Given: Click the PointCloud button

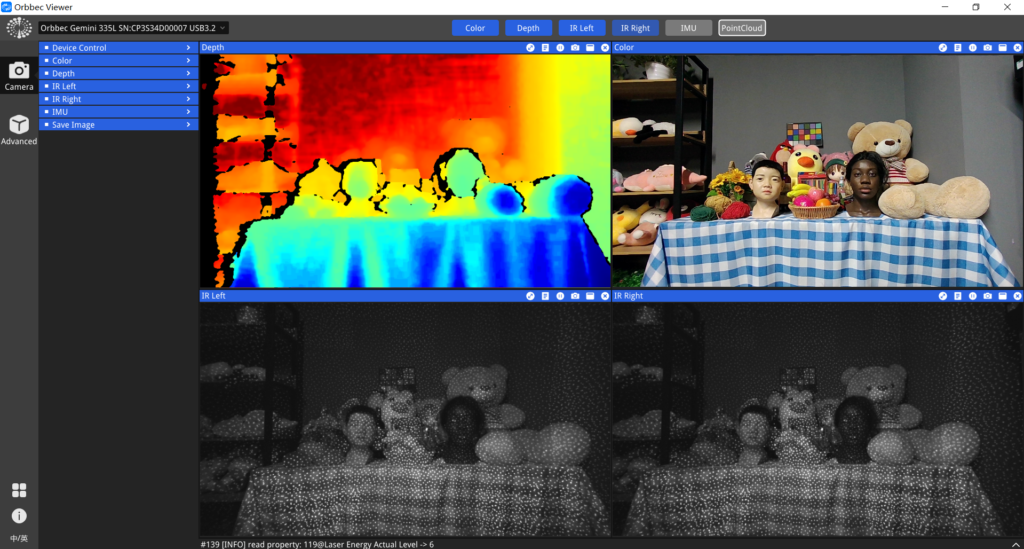Looking at the screenshot, I should tap(743, 28).
